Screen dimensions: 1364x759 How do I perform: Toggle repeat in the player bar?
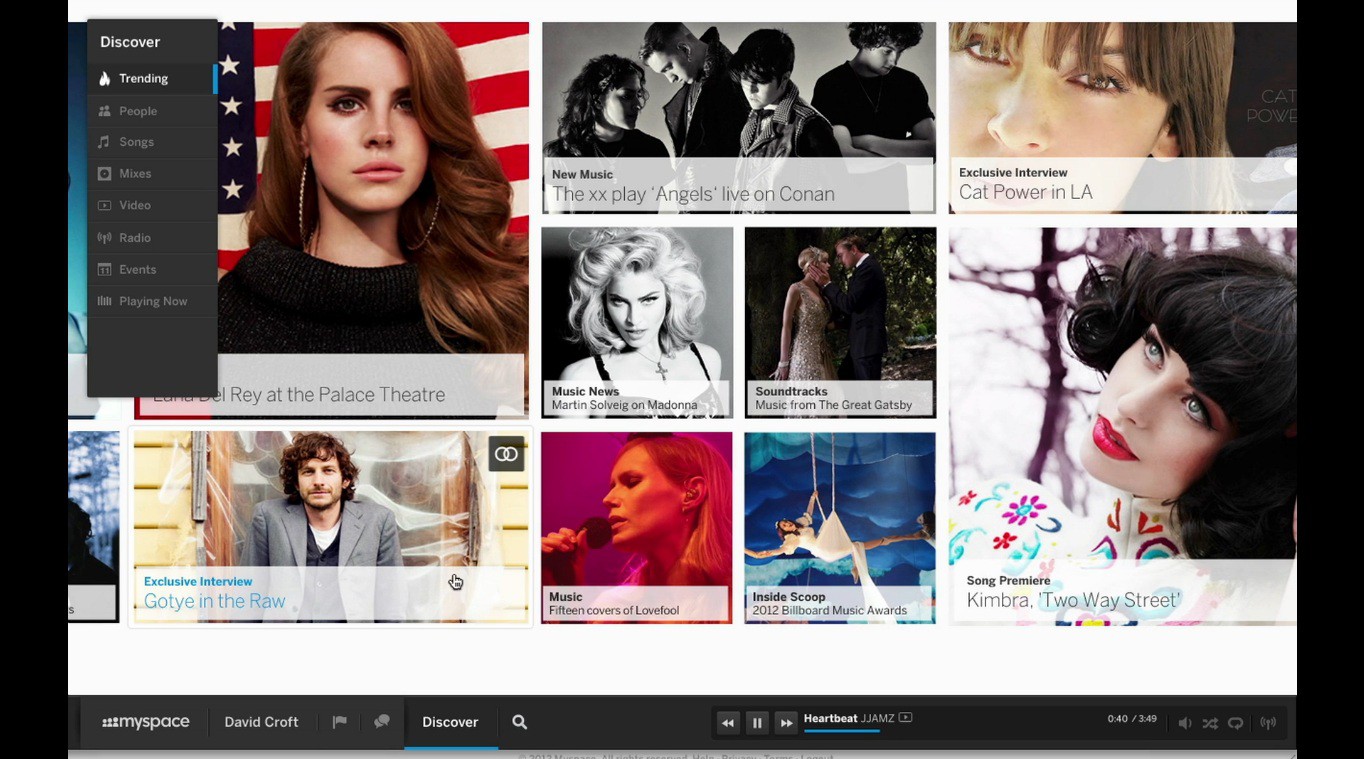[1236, 723]
